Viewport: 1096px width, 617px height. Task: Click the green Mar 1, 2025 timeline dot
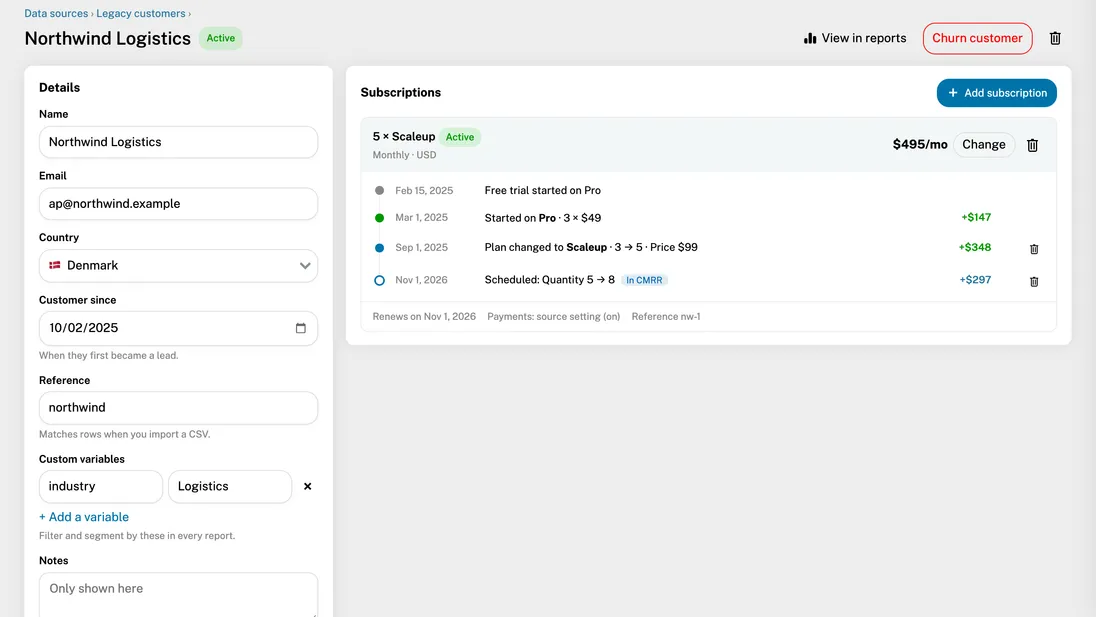pos(380,218)
